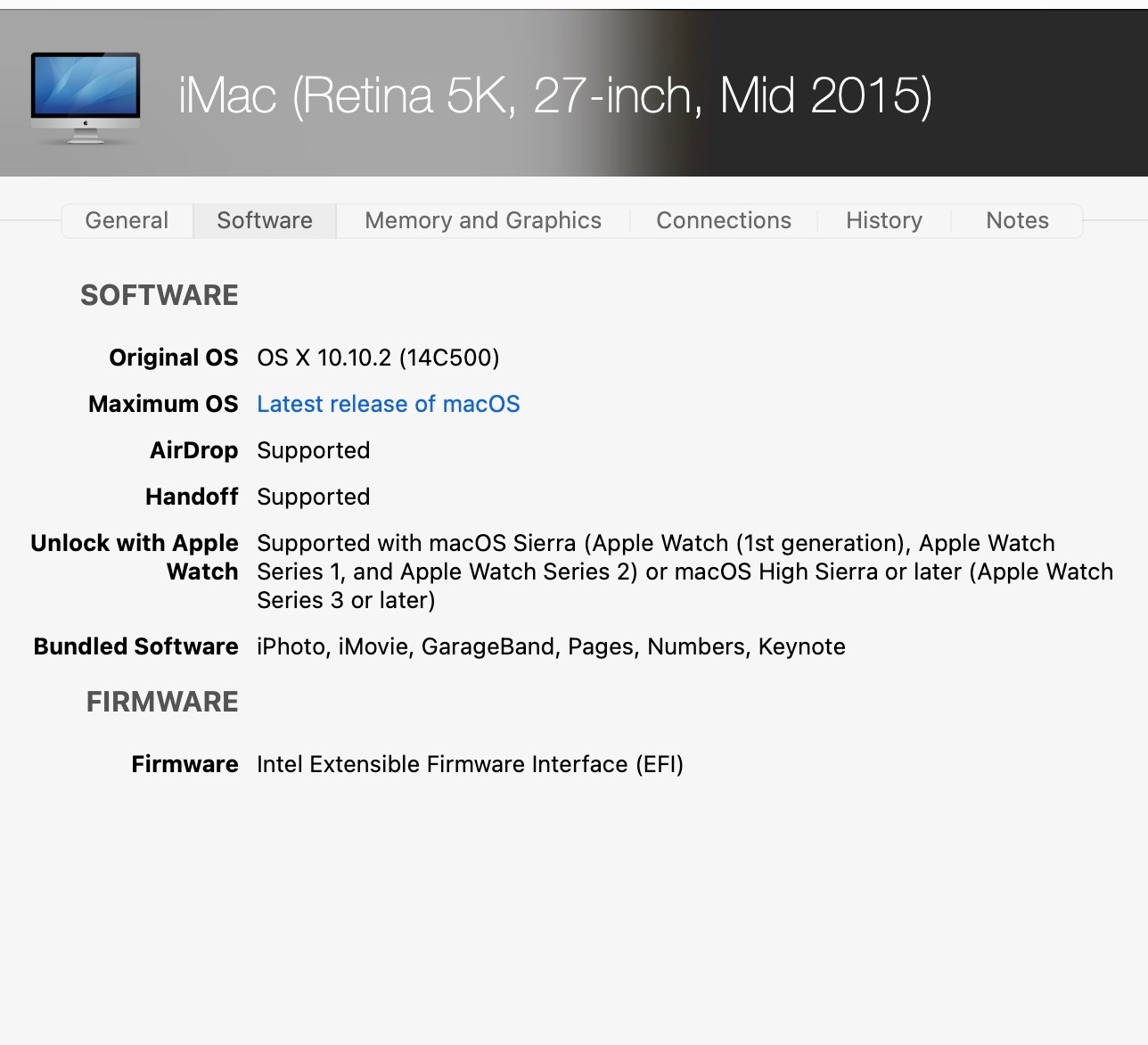Click the Handoff Supported value

(314, 497)
